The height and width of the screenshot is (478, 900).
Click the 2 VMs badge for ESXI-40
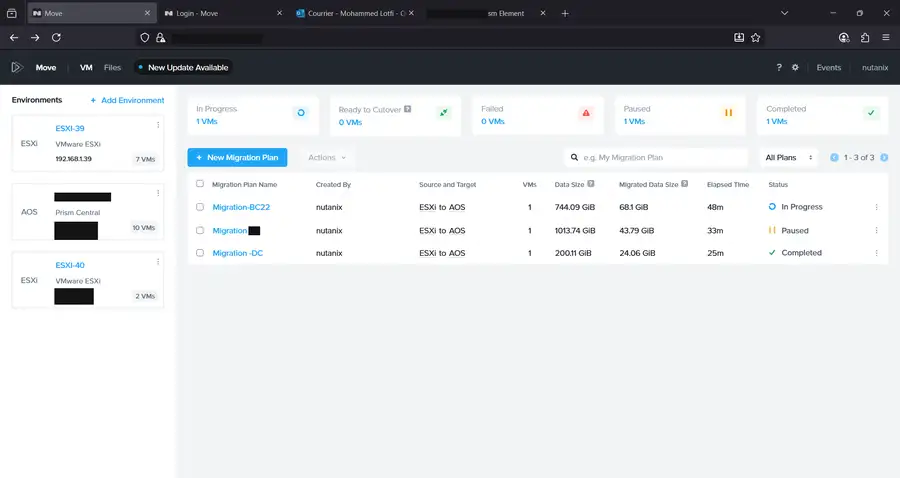pos(145,296)
